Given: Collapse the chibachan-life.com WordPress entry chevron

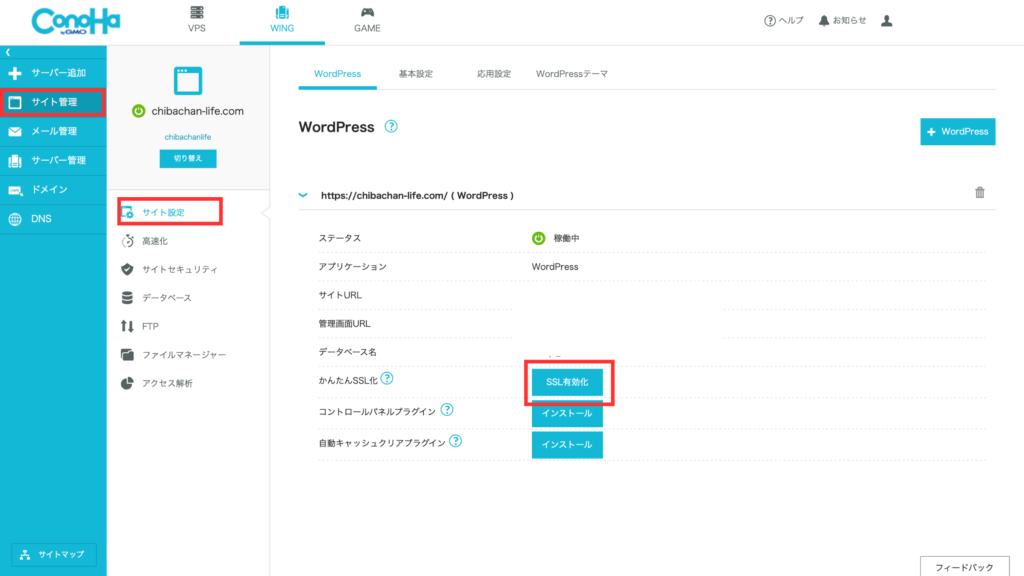Looking at the screenshot, I should coord(303,195).
